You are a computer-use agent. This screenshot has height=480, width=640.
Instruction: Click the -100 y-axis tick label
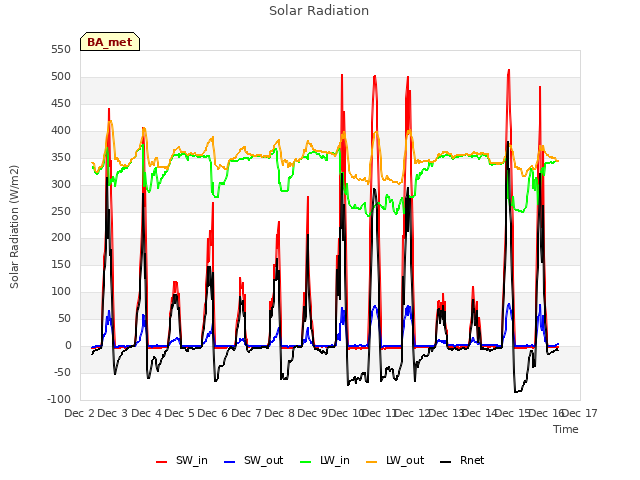[59, 399]
